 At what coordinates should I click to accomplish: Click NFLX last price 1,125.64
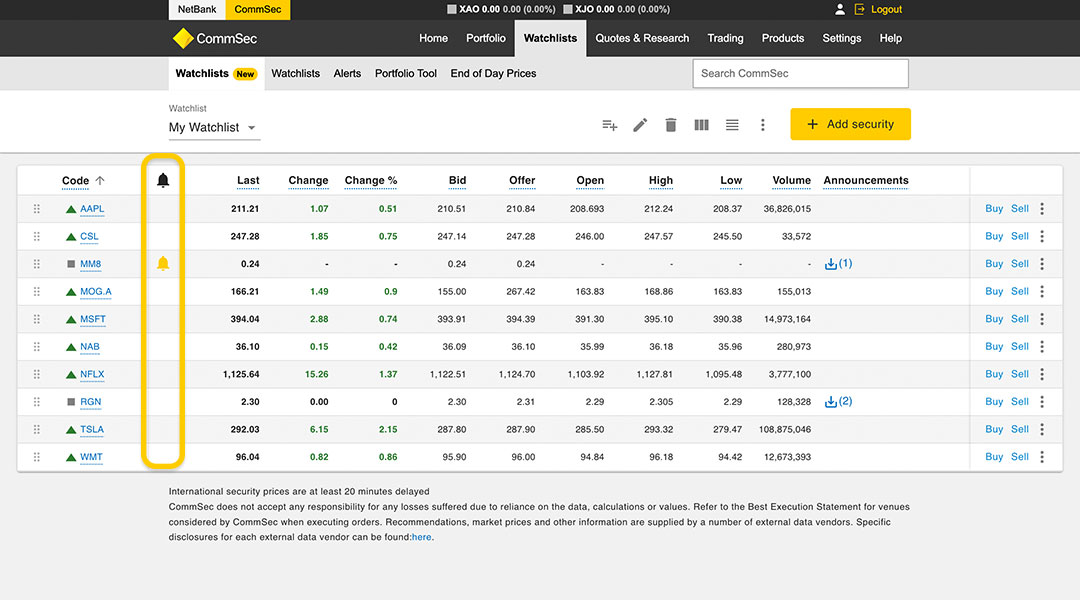coord(241,374)
